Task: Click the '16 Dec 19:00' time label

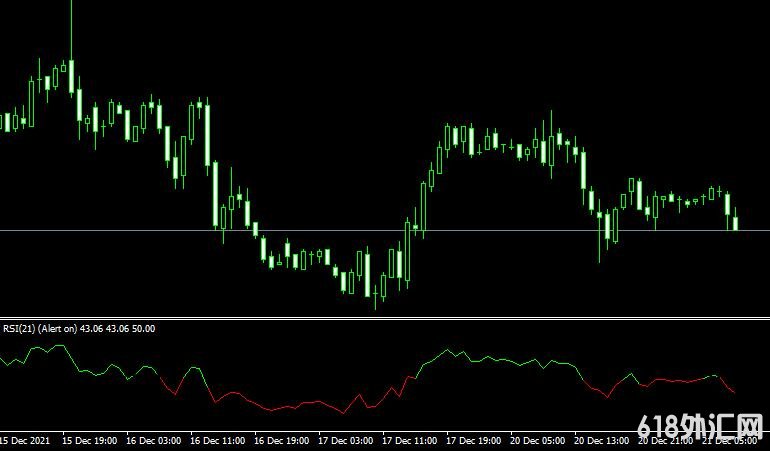Action: tap(281, 441)
